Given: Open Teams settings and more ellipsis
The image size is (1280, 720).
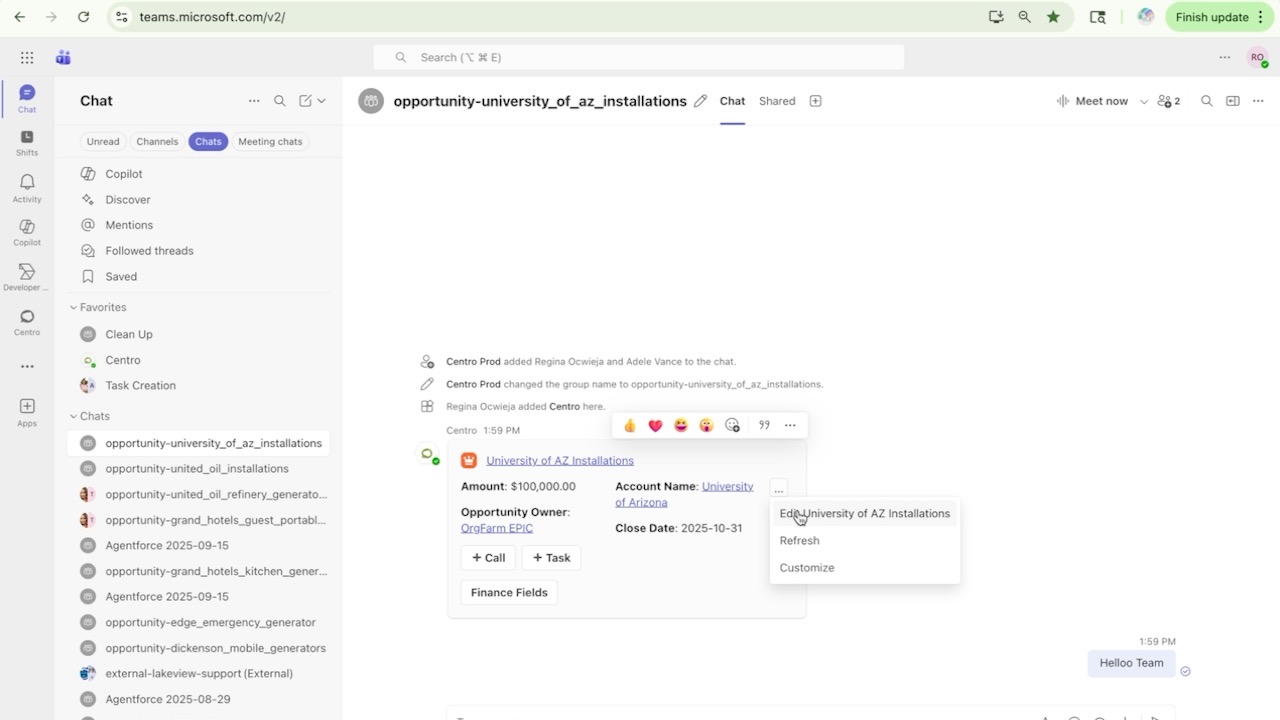Looking at the screenshot, I should tap(1224, 58).
